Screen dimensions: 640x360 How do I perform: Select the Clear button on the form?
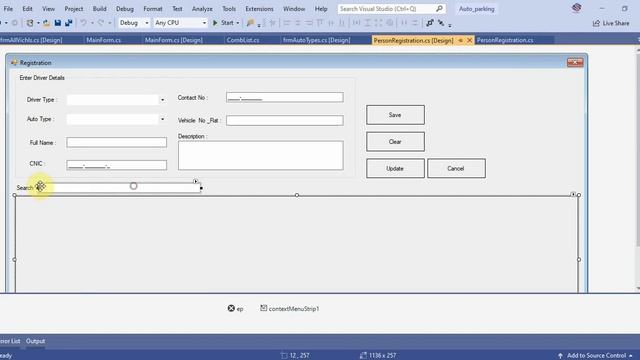[x=395, y=142]
